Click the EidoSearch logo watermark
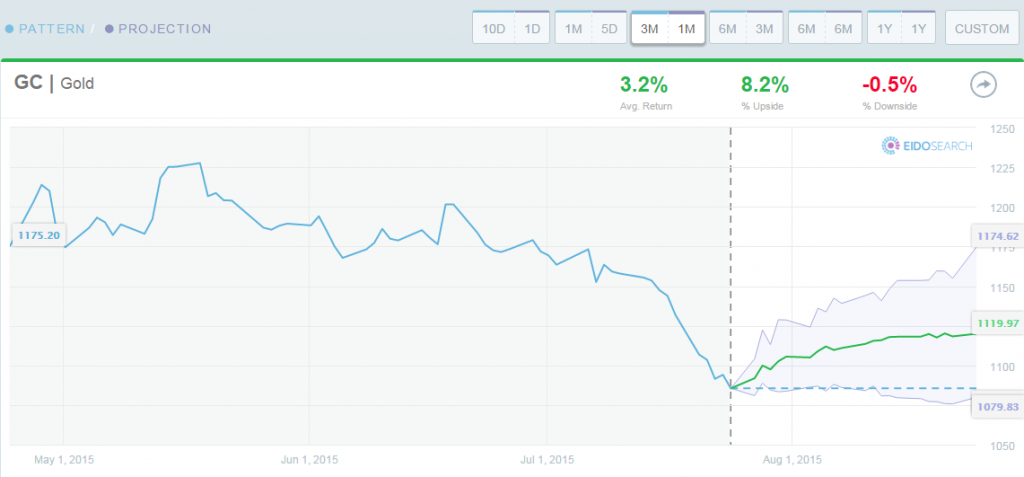Viewport: 1024px width, 477px height. tap(927, 146)
